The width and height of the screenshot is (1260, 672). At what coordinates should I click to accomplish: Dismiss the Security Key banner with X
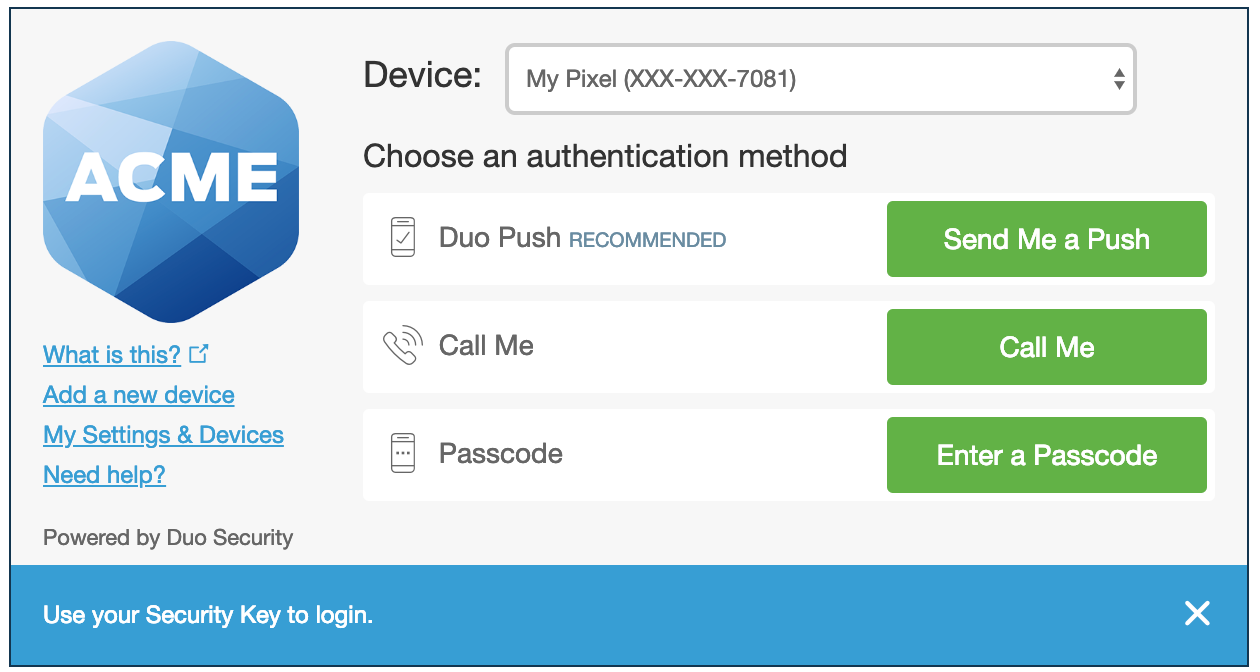pyautogui.click(x=1197, y=614)
